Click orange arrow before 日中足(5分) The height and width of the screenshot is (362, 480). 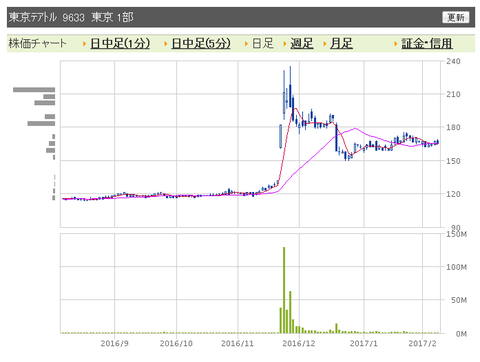[x=166, y=44]
